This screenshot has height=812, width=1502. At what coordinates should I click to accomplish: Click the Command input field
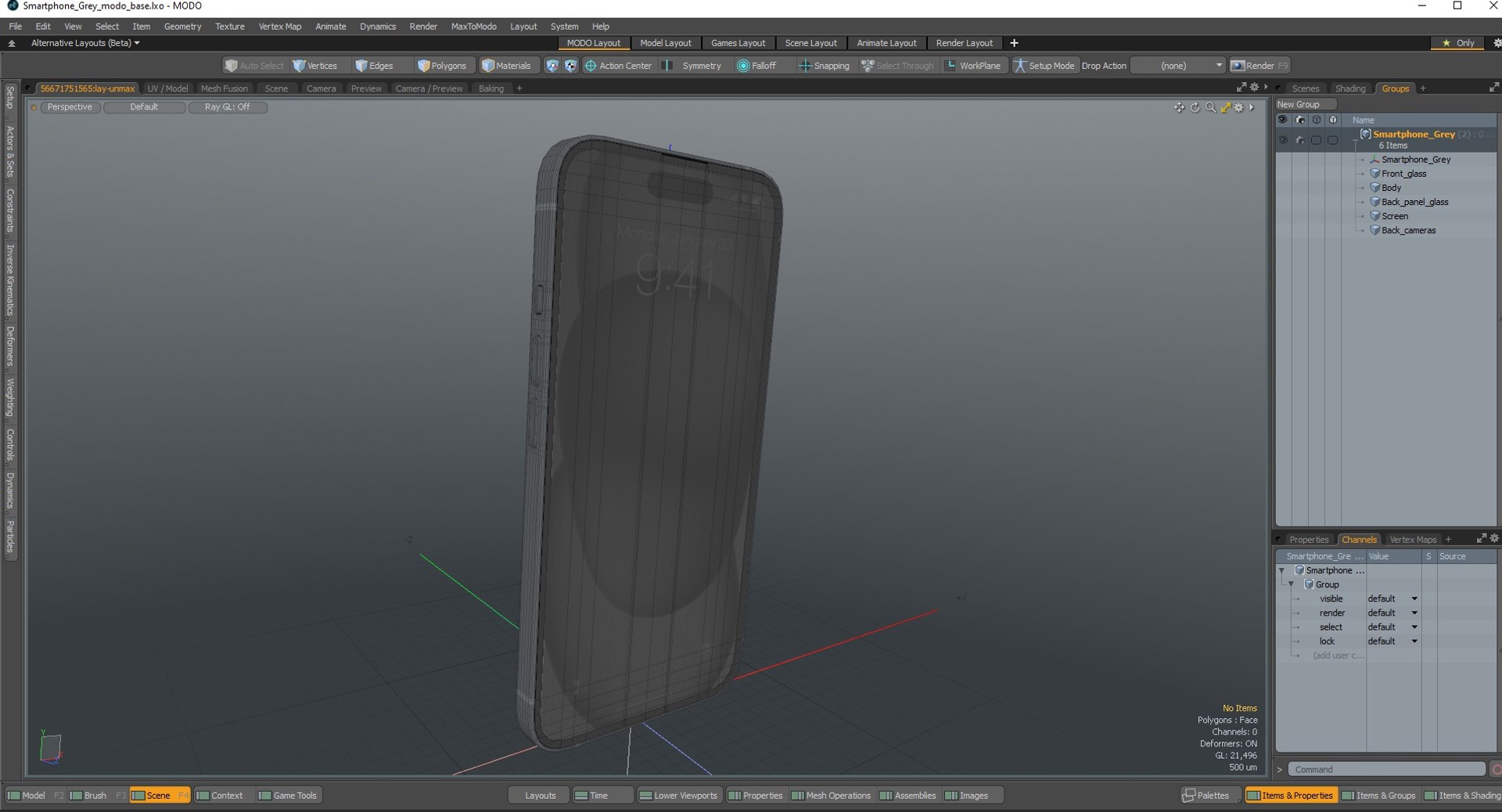tap(1386, 770)
